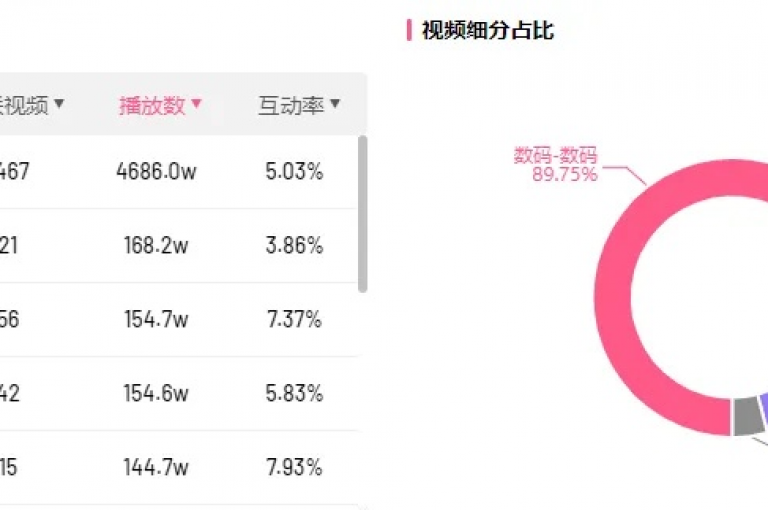Click the 数码-数码 89.75% chart label

point(556,165)
